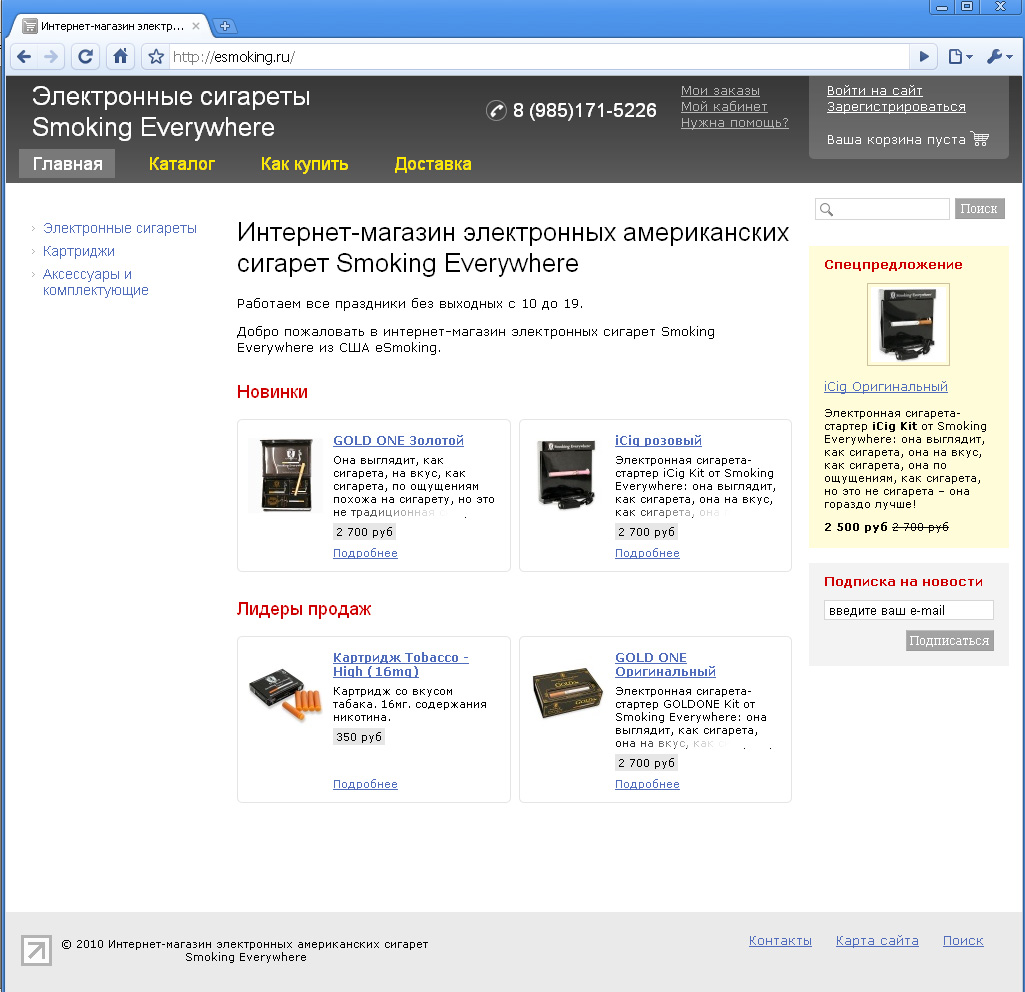Viewport: 1025px width, 992px height.
Task: Click the Зарегистрироваться link
Action: pyautogui.click(x=896, y=107)
